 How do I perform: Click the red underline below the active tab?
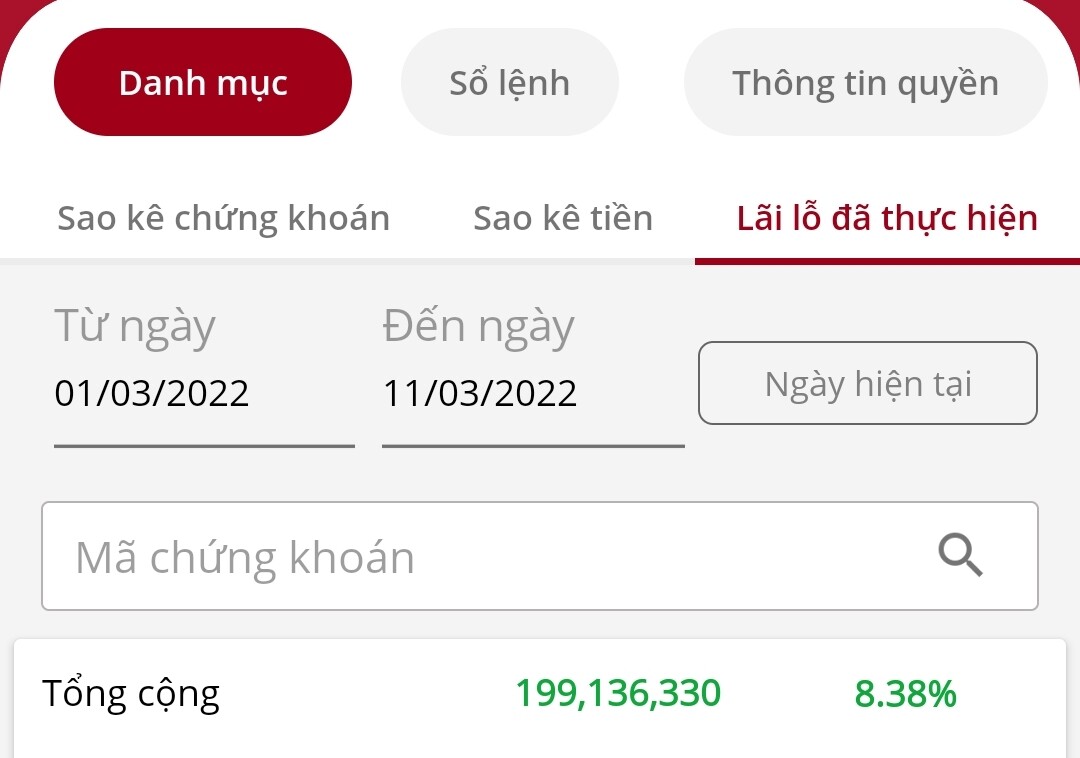coord(887,261)
